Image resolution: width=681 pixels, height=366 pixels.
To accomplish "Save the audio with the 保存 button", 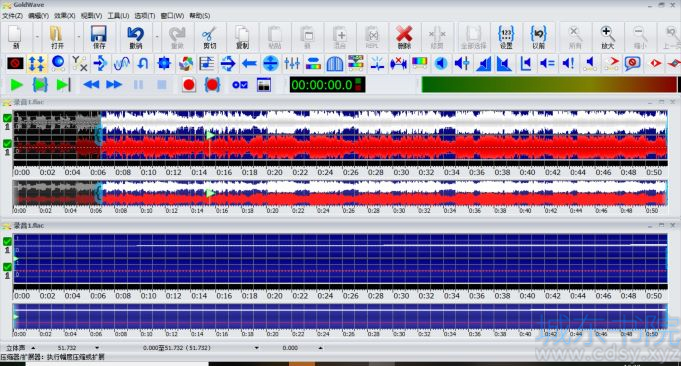I will click(99, 37).
